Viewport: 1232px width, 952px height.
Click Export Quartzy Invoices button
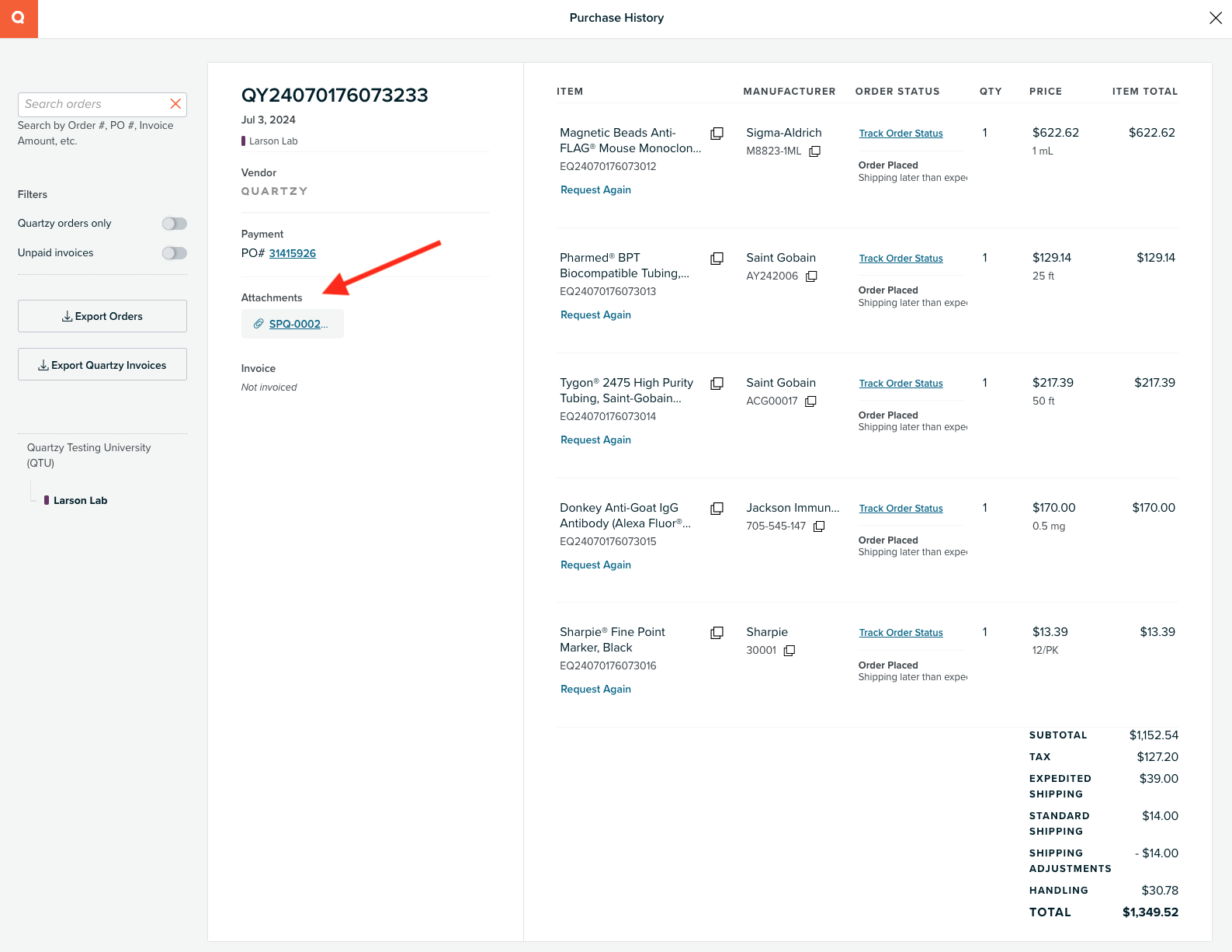click(x=102, y=365)
